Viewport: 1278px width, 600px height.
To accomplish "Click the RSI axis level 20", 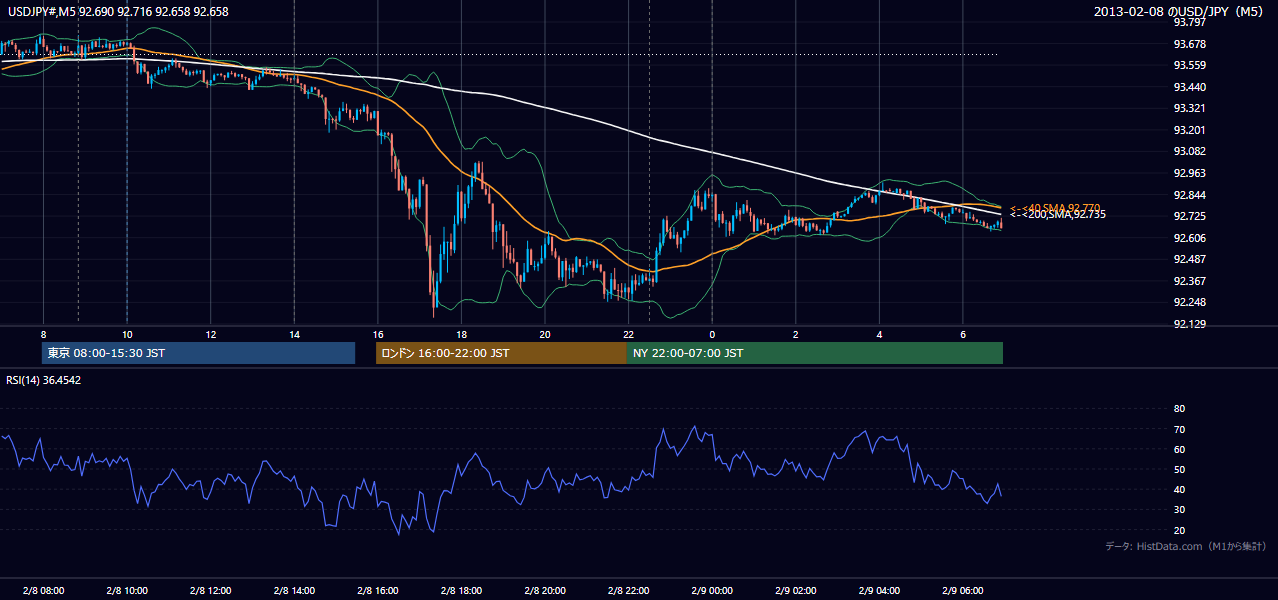I will (1179, 530).
